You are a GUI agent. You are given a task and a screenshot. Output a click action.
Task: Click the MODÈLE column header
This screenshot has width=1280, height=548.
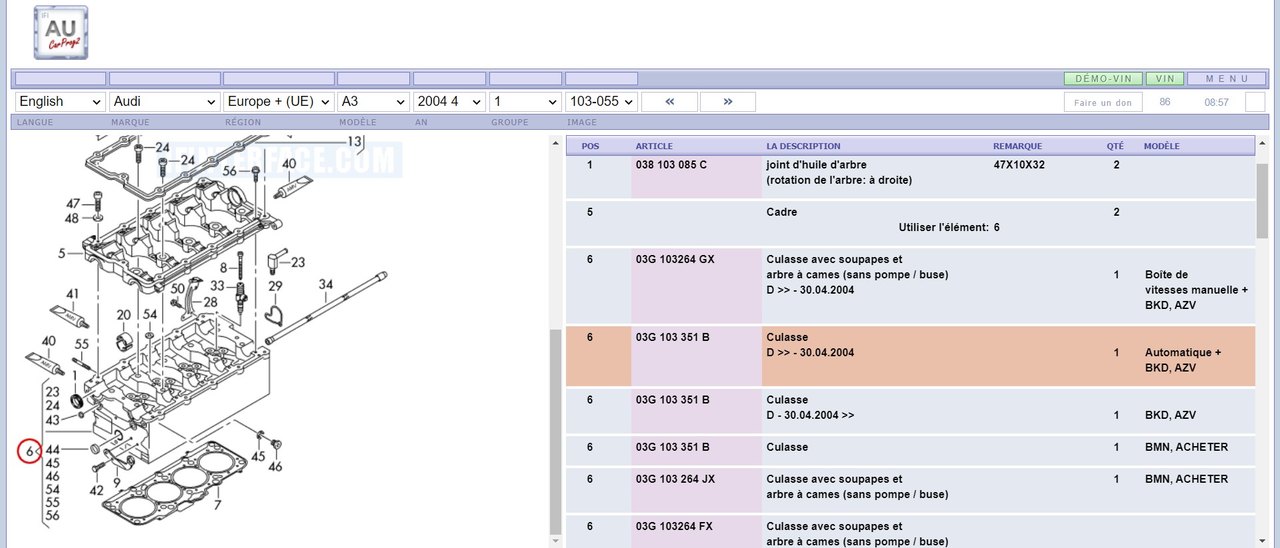(x=1161, y=146)
